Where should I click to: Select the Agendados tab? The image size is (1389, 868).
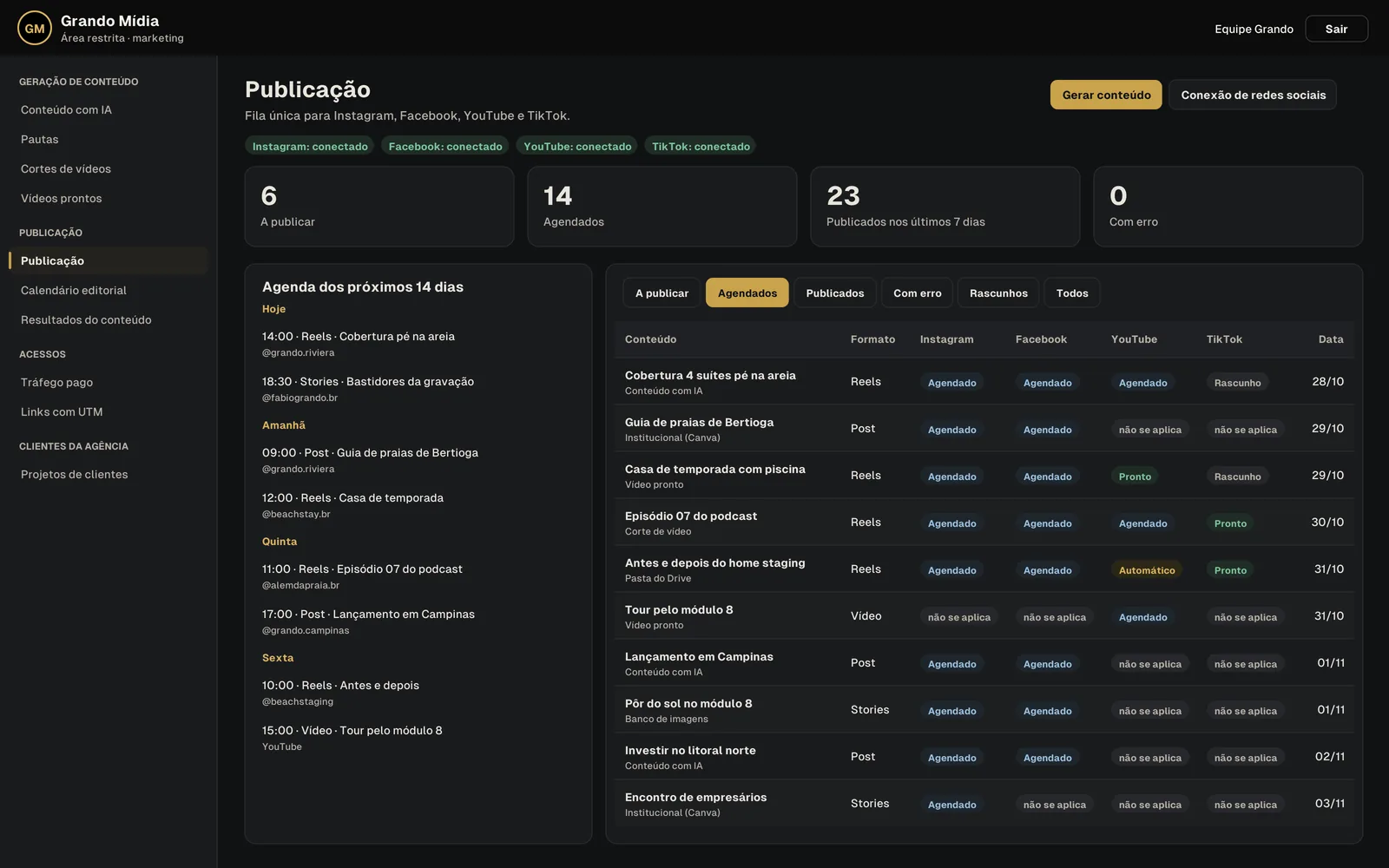point(747,293)
